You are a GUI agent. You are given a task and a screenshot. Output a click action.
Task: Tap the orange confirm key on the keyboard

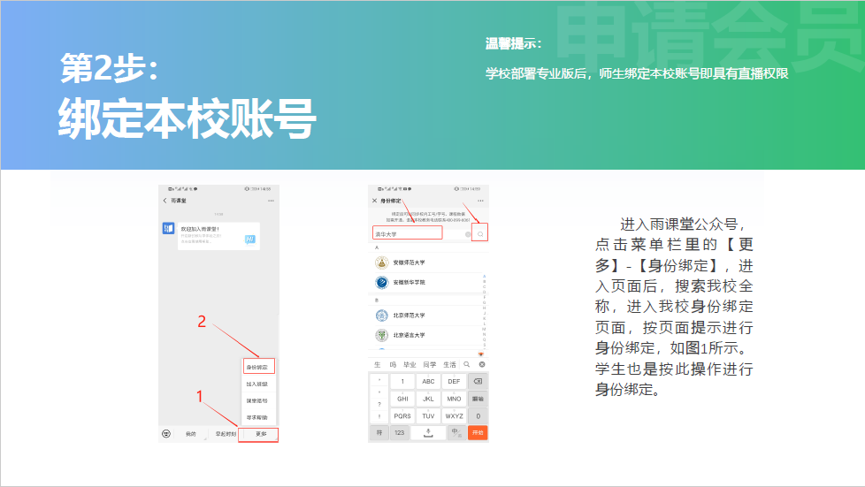pyautogui.click(x=478, y=433)
